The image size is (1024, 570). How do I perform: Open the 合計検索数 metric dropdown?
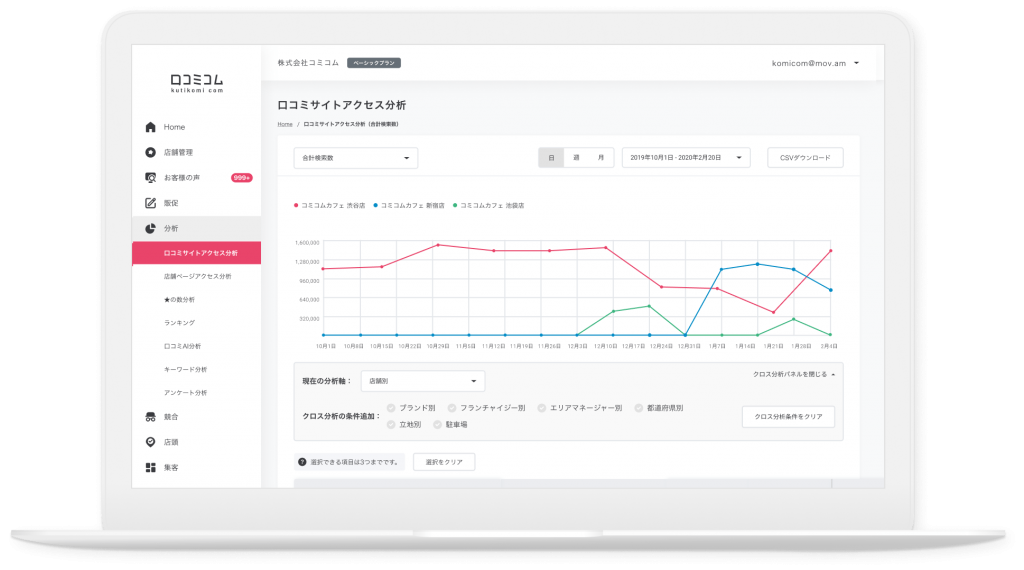pyautogui.click(x=356, y=158)
